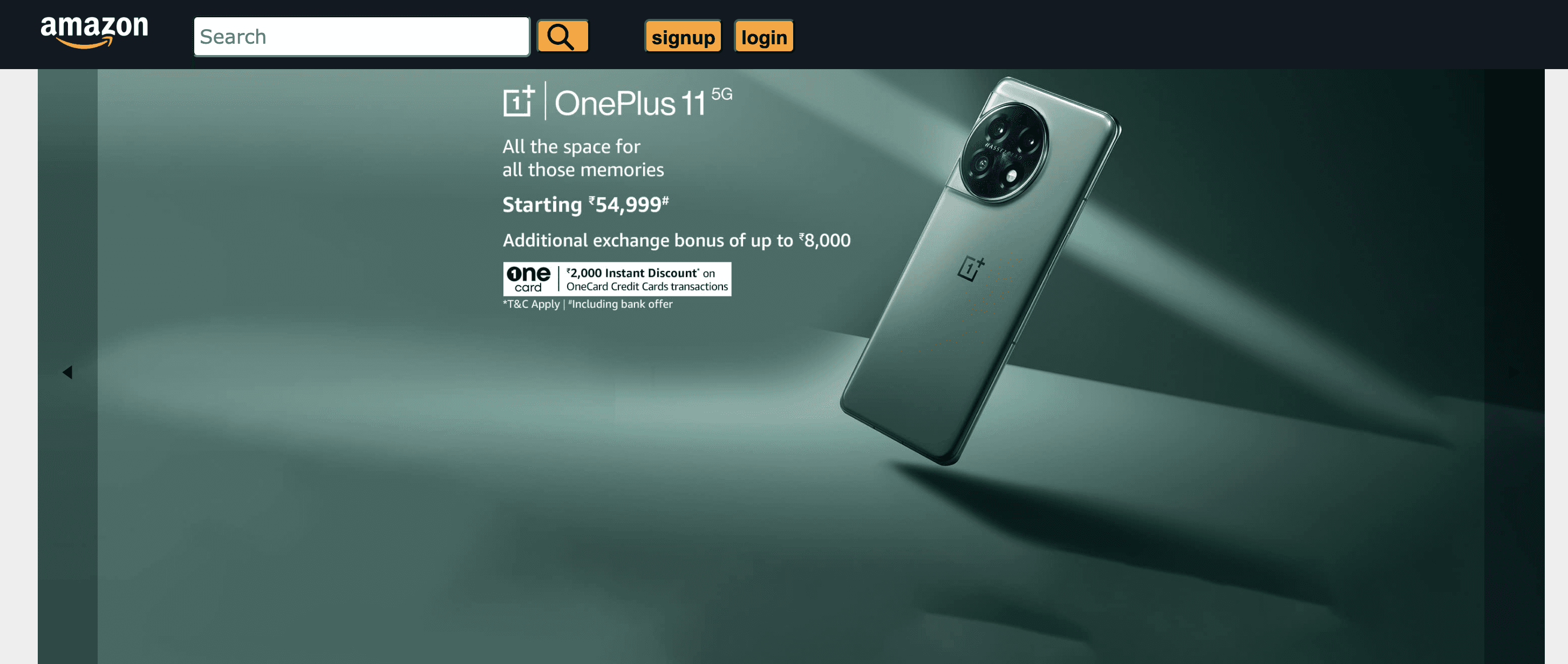Click the circular camera module on phone
1568x664 pixels.
tap(1004, 152)
